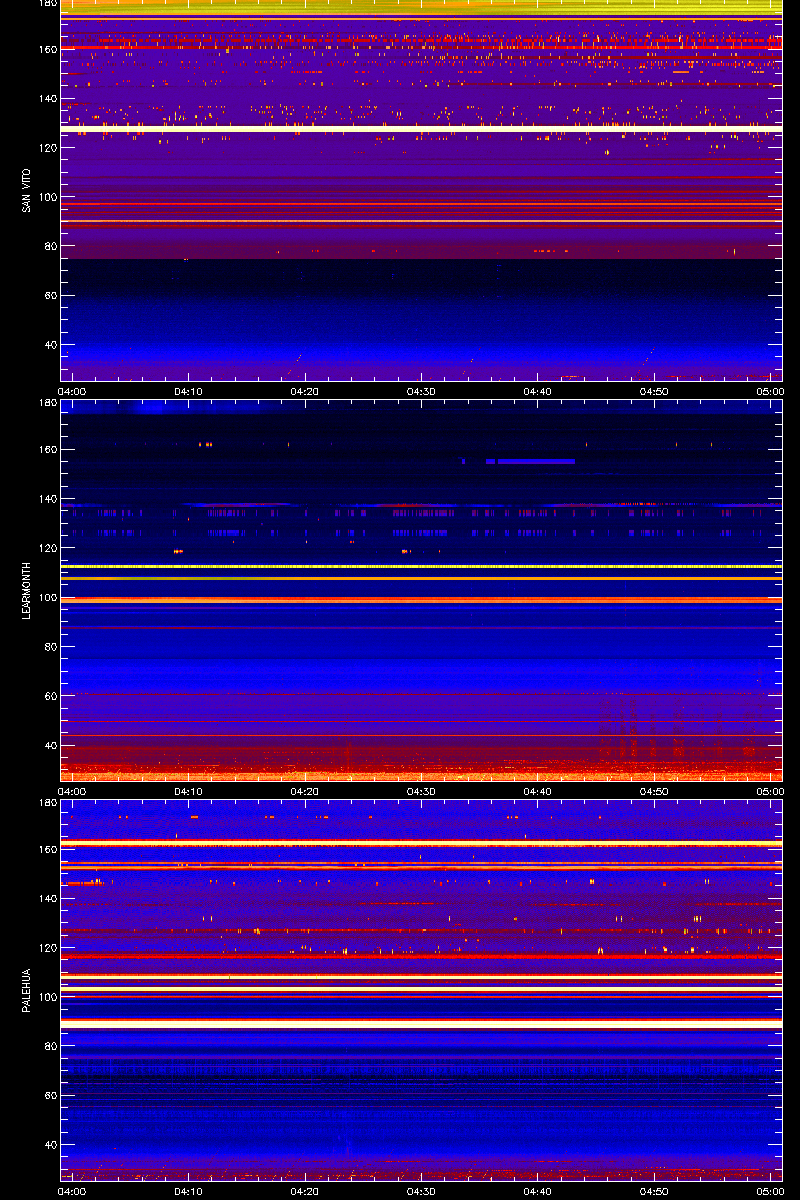Click 04:40 time label below San Vito plot
Viewport: 800px width, 1200px height.
point(538,391)
